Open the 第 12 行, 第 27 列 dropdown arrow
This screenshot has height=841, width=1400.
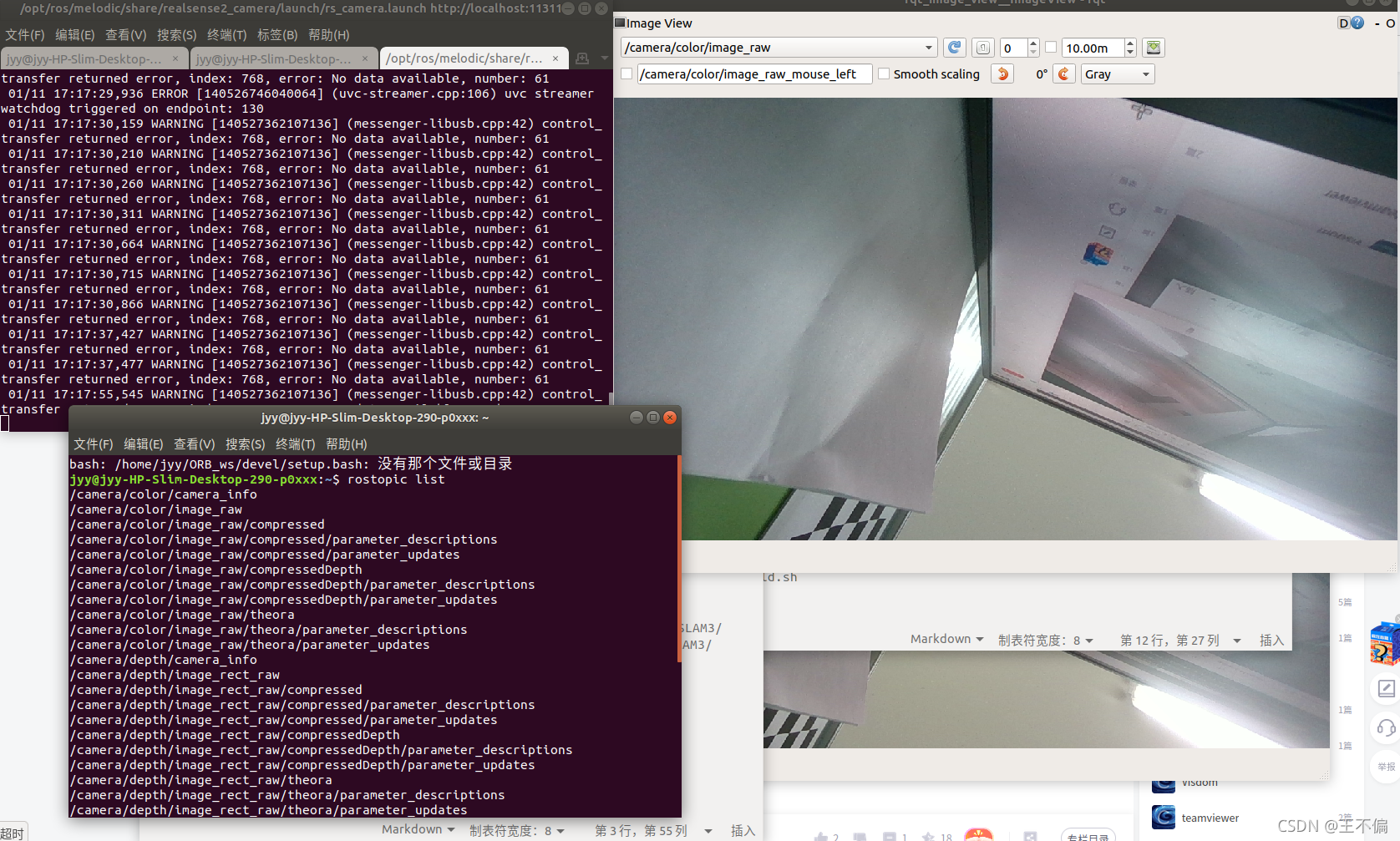pyautogui.click(x=1237, y=641)
